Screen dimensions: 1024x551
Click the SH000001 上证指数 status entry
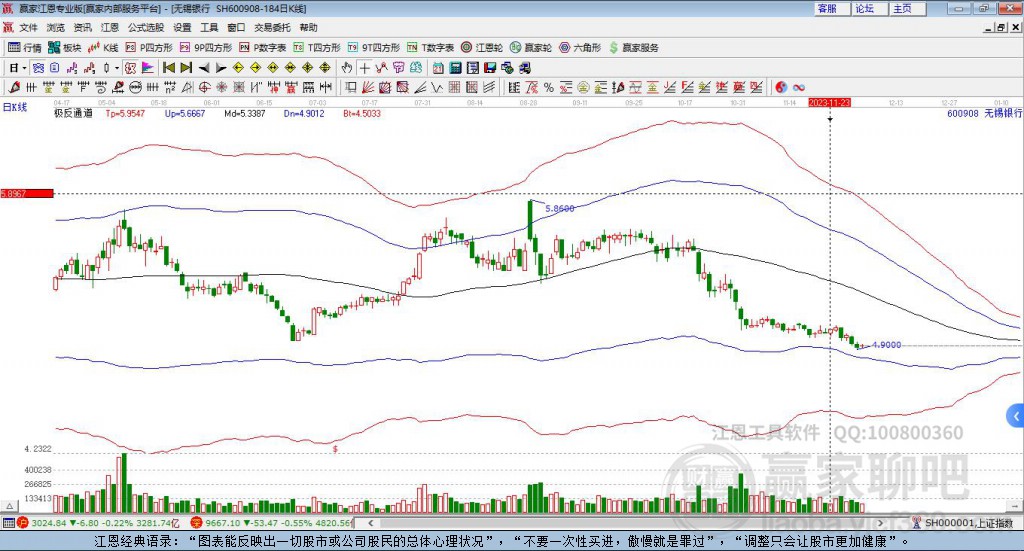click(963, 523)
